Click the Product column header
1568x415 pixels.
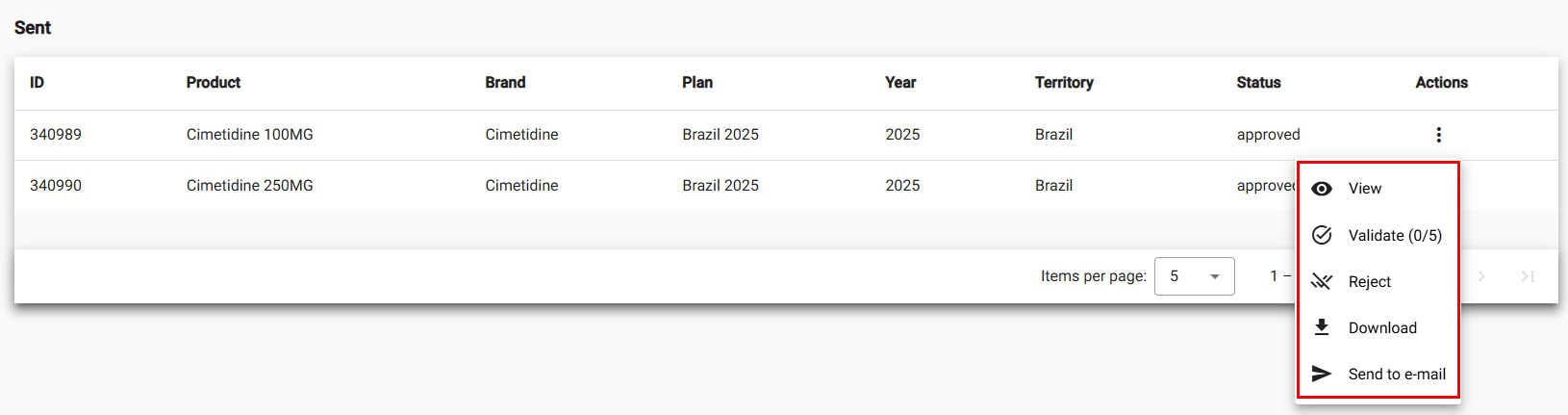tap(214, 83)
